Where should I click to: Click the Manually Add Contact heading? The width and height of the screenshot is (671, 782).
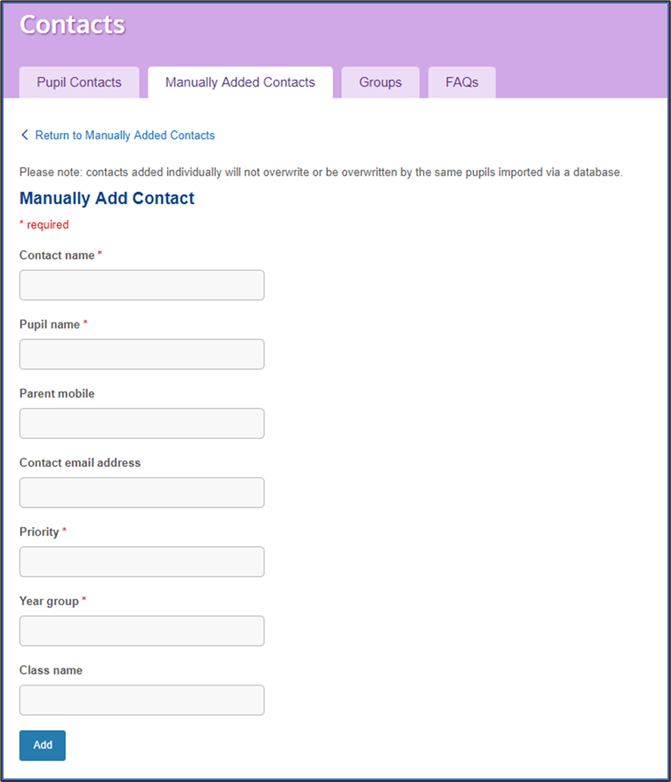pyautogui.click(x=107, y=198)
